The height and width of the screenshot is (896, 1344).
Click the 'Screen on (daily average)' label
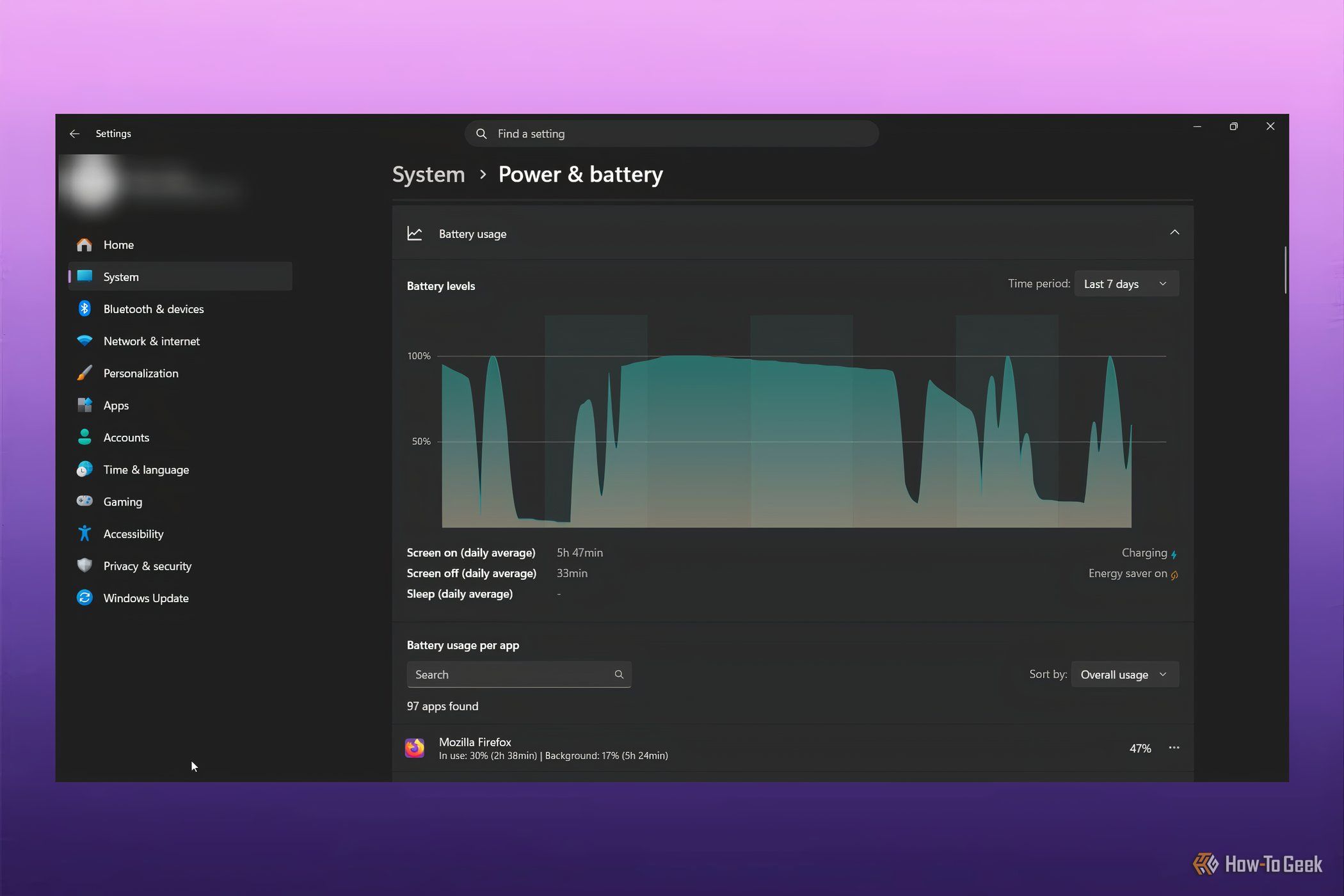pos(471,552)
